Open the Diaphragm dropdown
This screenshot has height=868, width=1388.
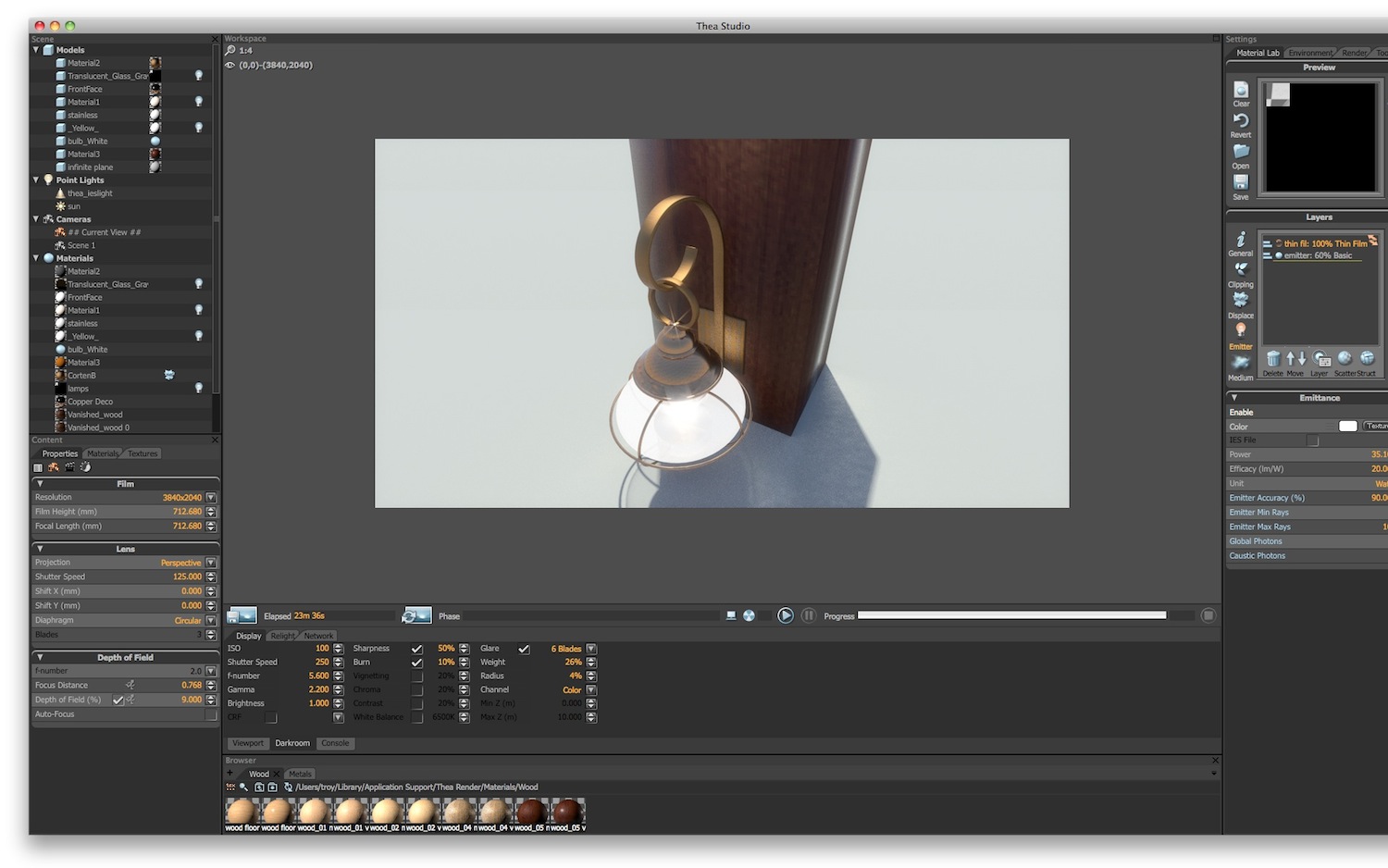coord(211,621)
